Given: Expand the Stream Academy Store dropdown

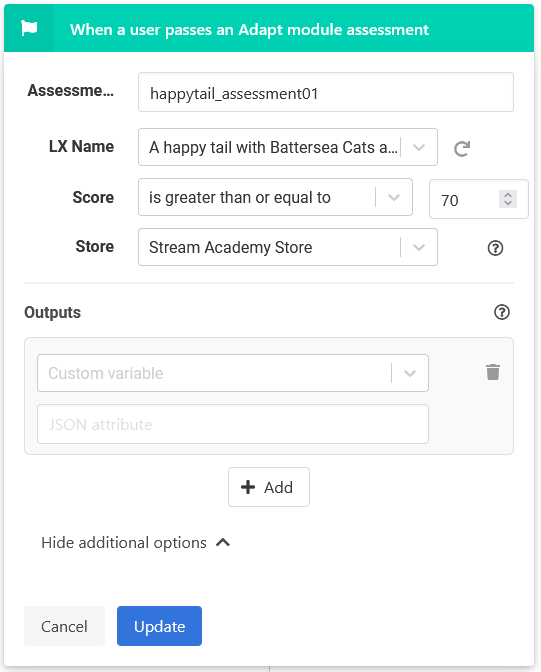Looking at the screenshot, I should pos(419,247).
